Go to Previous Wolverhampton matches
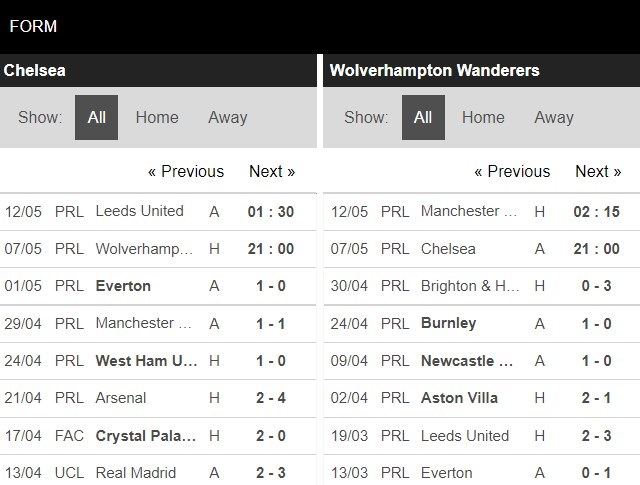640x485 pixels. [x=512, y=171]
